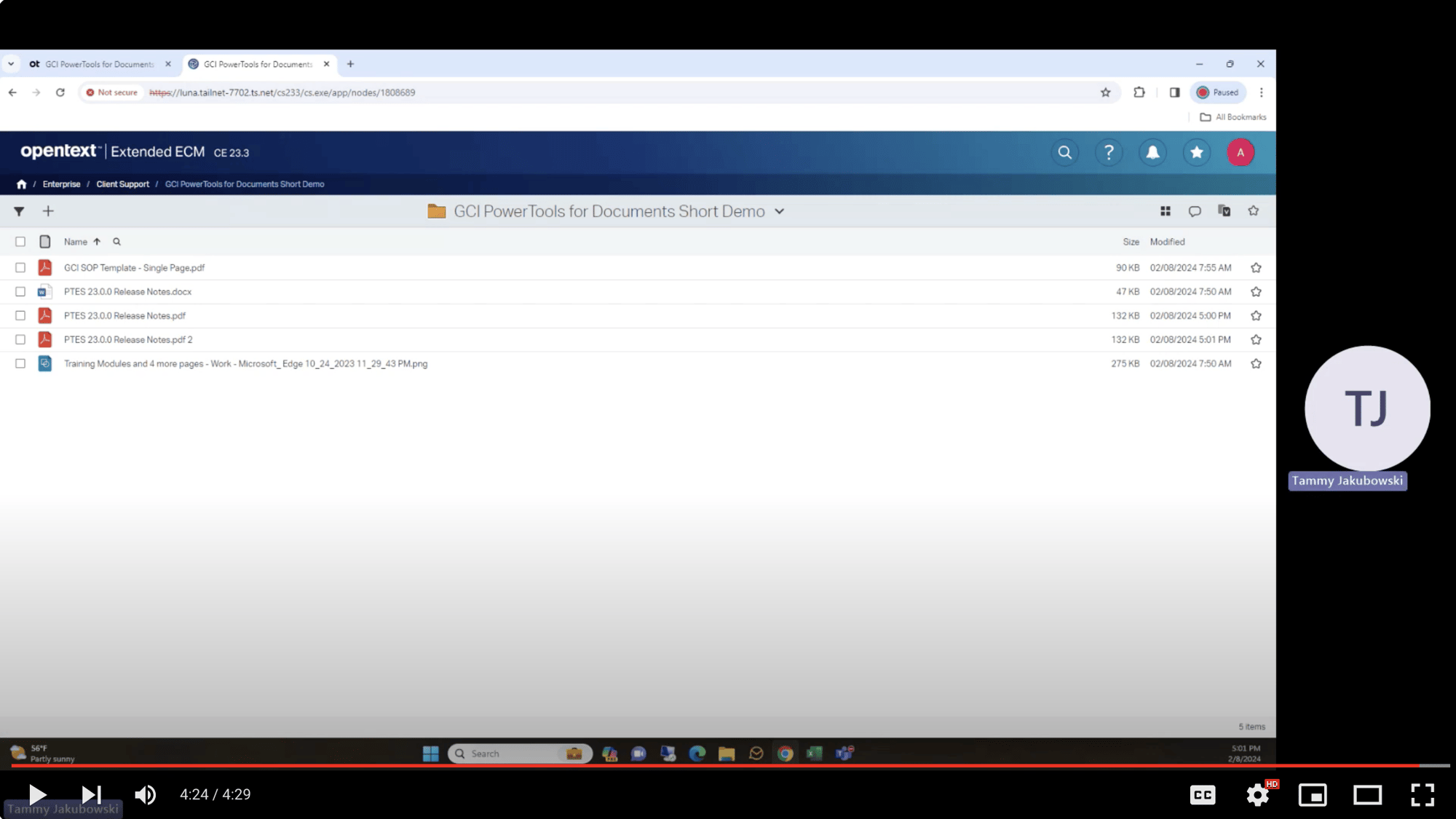This screenshot has width=1456, height=819.
Task: Toggle video closed captions
Action: (1202, 795)
